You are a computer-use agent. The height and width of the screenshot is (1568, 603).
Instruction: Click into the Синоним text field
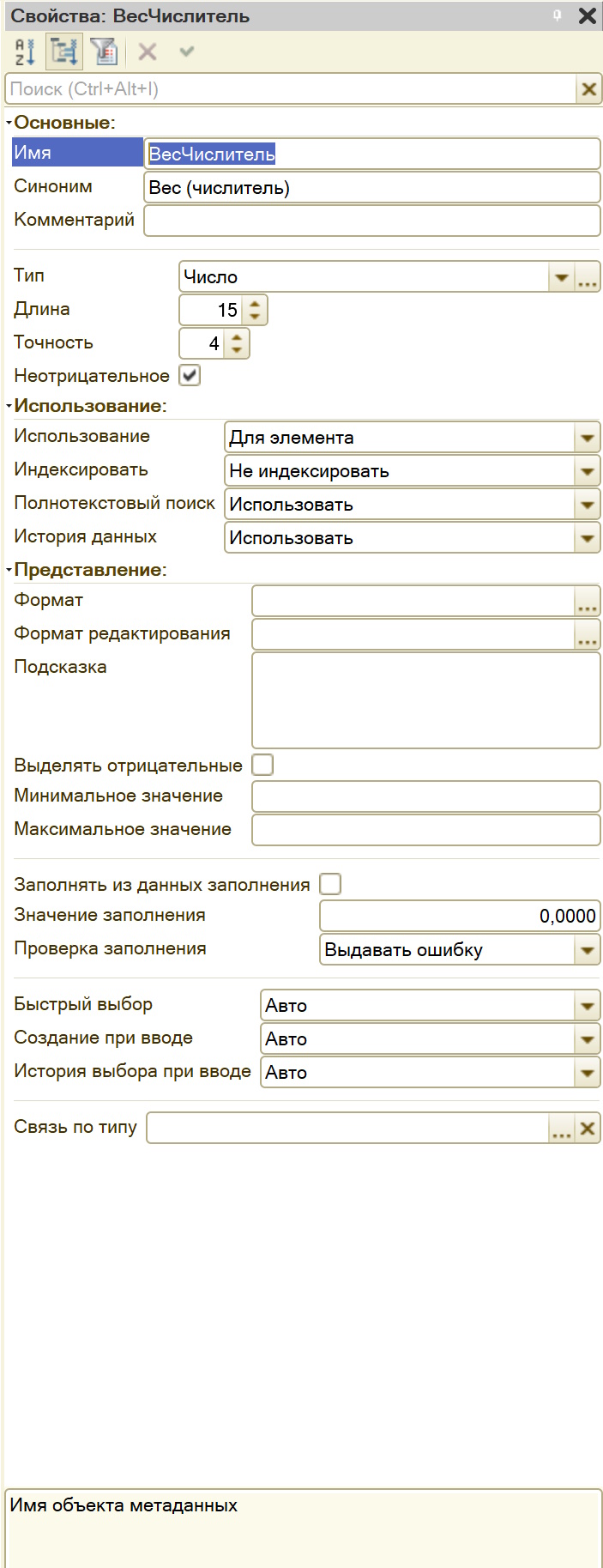click(x=371, y=188)
